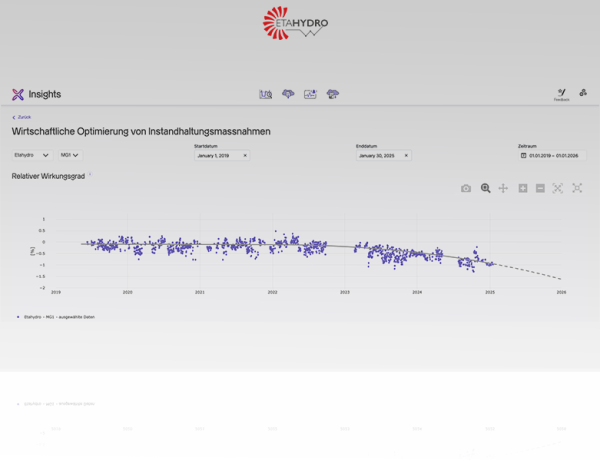Click the Startdatum date field
This screenshot has width=600, height=460.
pyautogui.click(x=222, y=155)
